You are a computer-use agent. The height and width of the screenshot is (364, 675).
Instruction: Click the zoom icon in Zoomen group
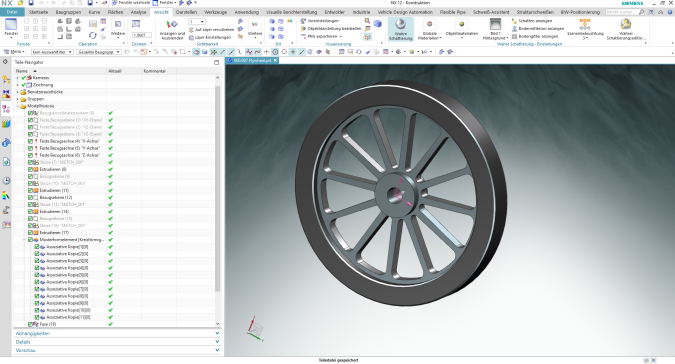[136, 24]
